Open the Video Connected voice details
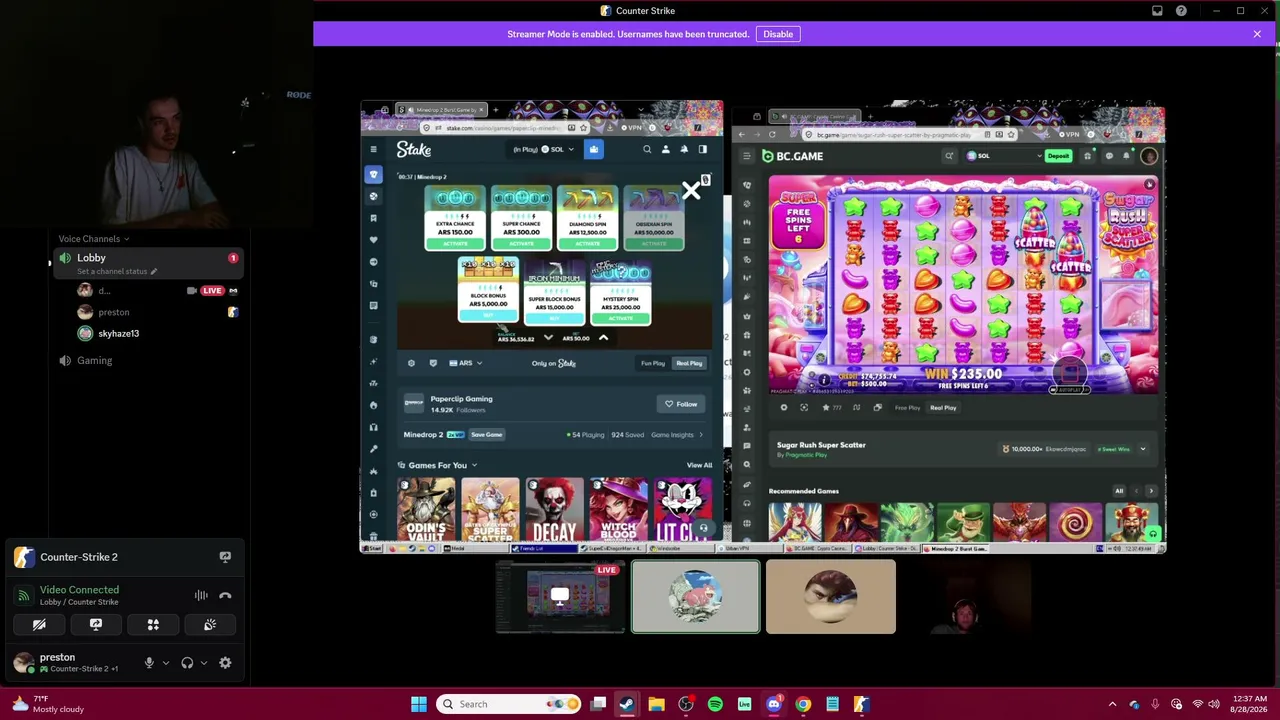The height and width of the screenshot is (720, 1280). coord(79,590)
